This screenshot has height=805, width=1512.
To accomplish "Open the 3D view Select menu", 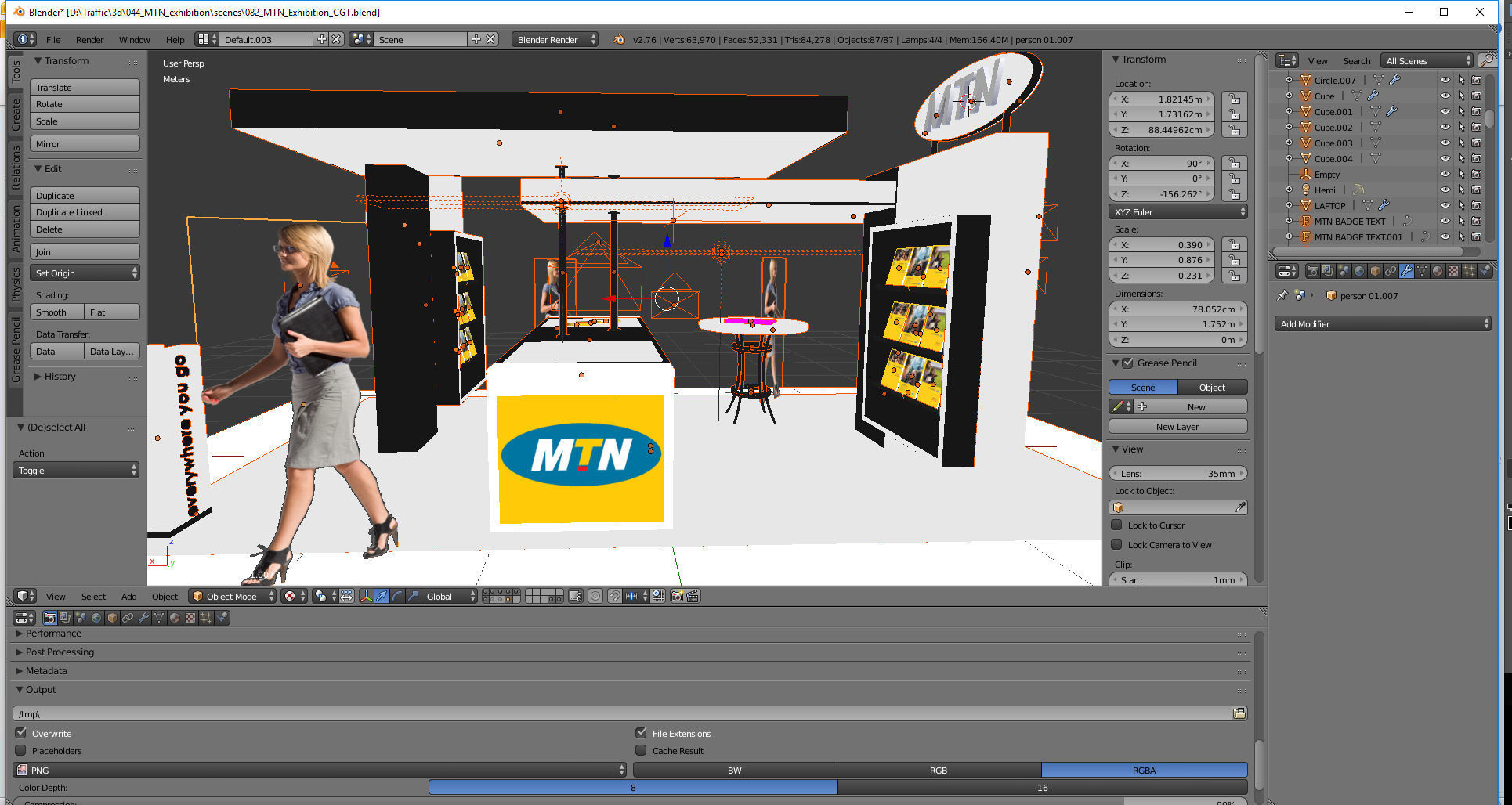I will point(93,596).
